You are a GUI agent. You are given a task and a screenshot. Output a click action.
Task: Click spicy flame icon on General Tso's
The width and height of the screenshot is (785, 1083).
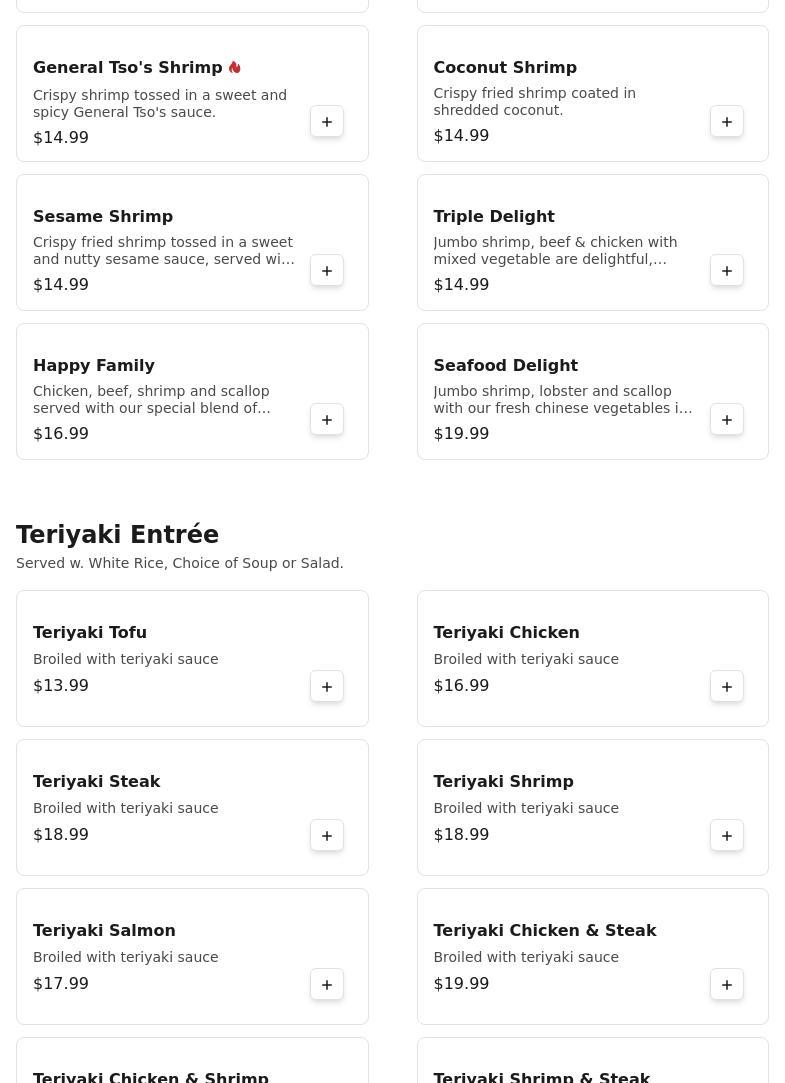click(235, 67)
